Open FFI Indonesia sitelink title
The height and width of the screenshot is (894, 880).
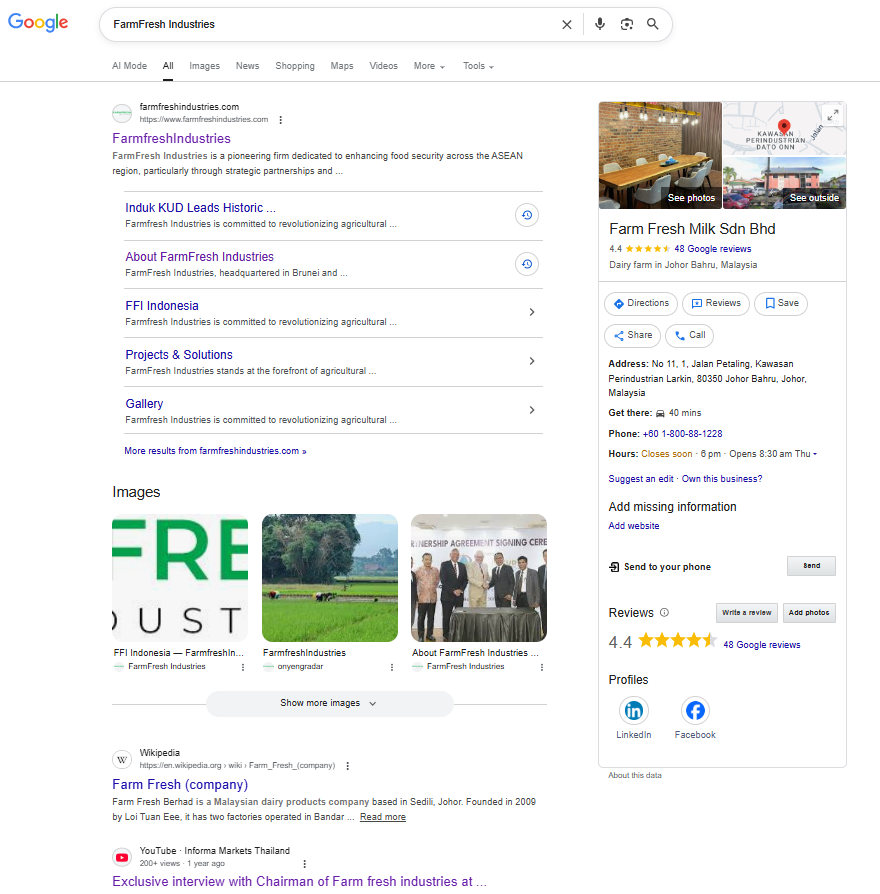pos(162,306)
